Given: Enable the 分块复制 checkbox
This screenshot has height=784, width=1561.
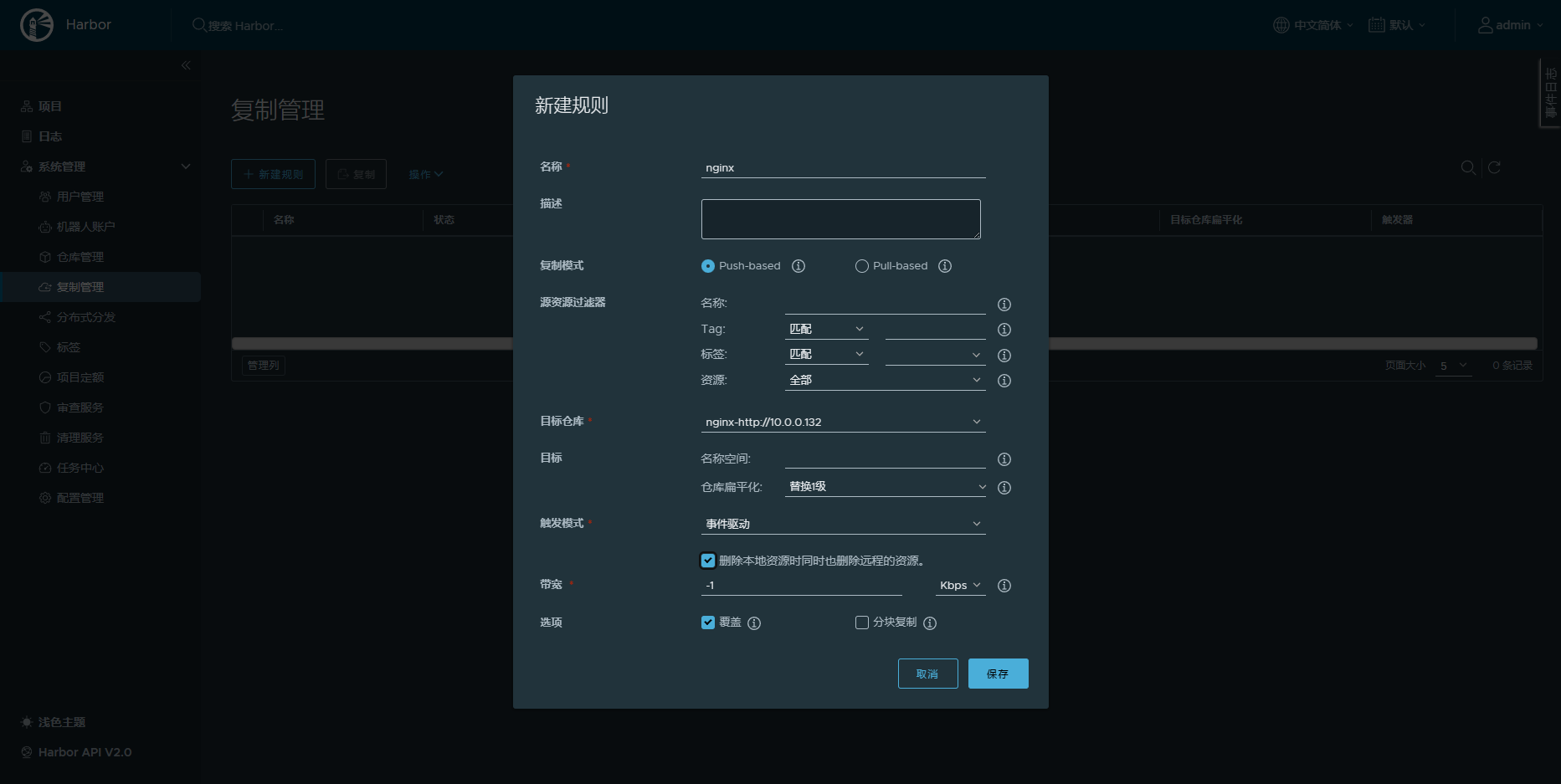Looking at the screenshot, I should pos(862,623).
